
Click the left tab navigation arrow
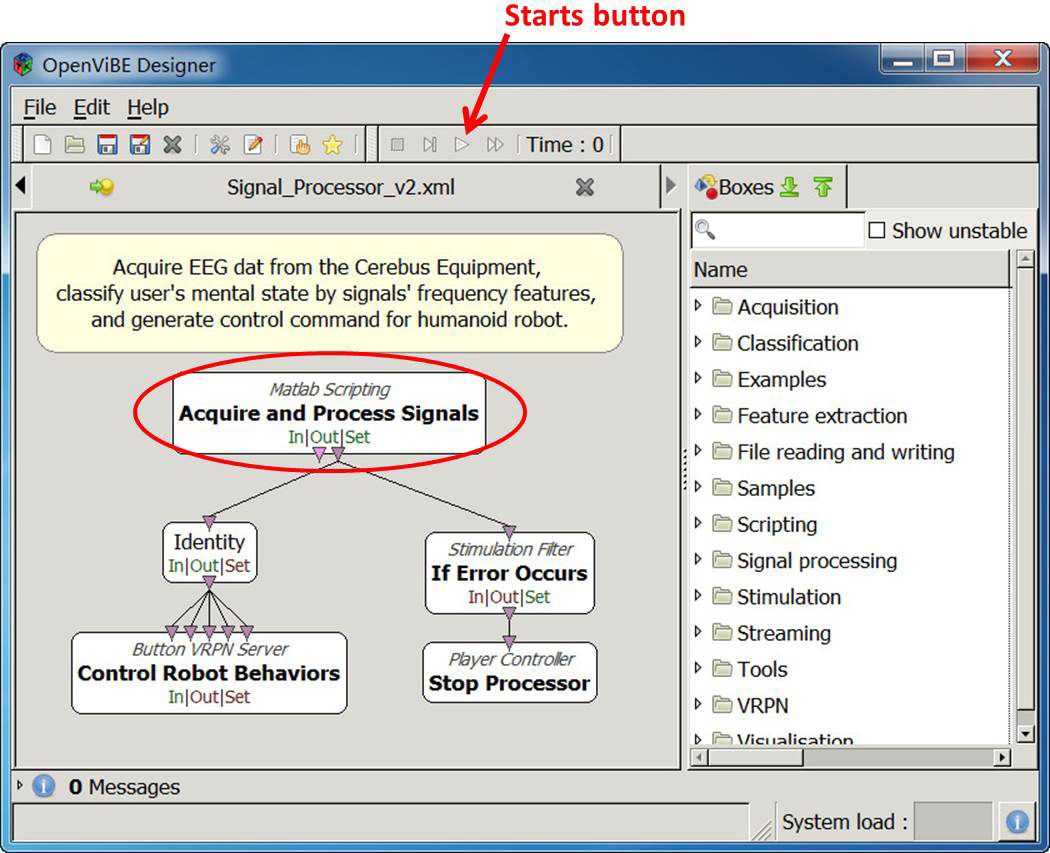coord(21,185)
